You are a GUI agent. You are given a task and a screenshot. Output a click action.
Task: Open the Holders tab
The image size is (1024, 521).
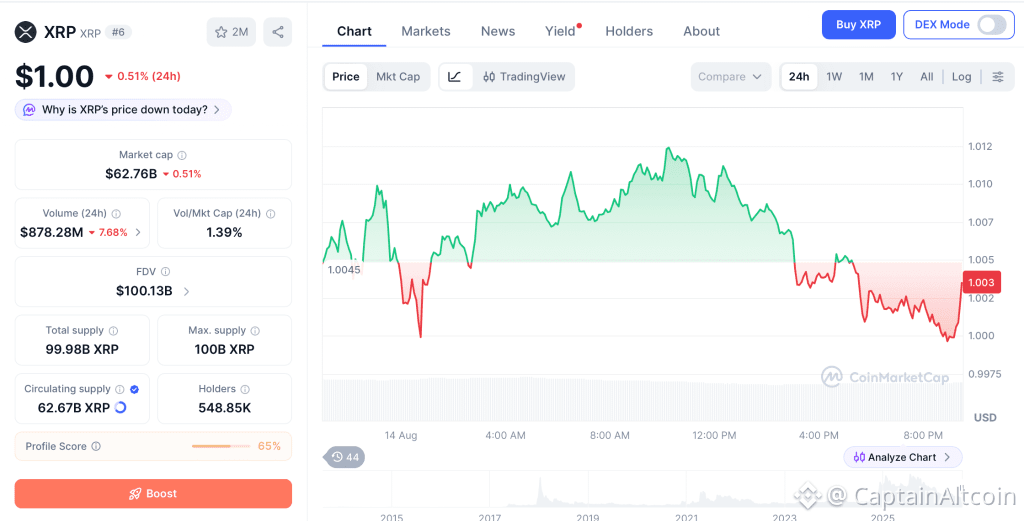click(x=629, y=31)
